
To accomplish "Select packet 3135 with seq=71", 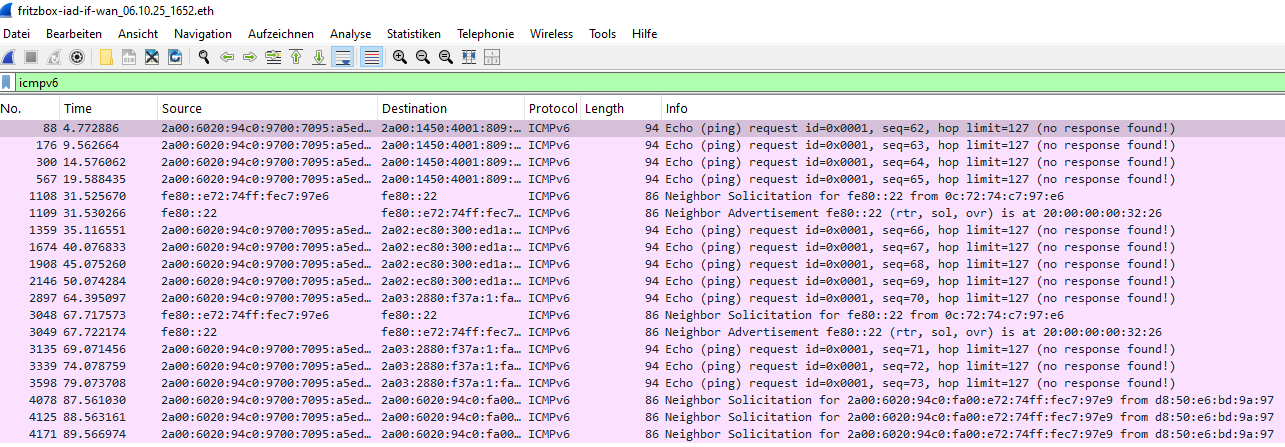I will tap(642, 349).
